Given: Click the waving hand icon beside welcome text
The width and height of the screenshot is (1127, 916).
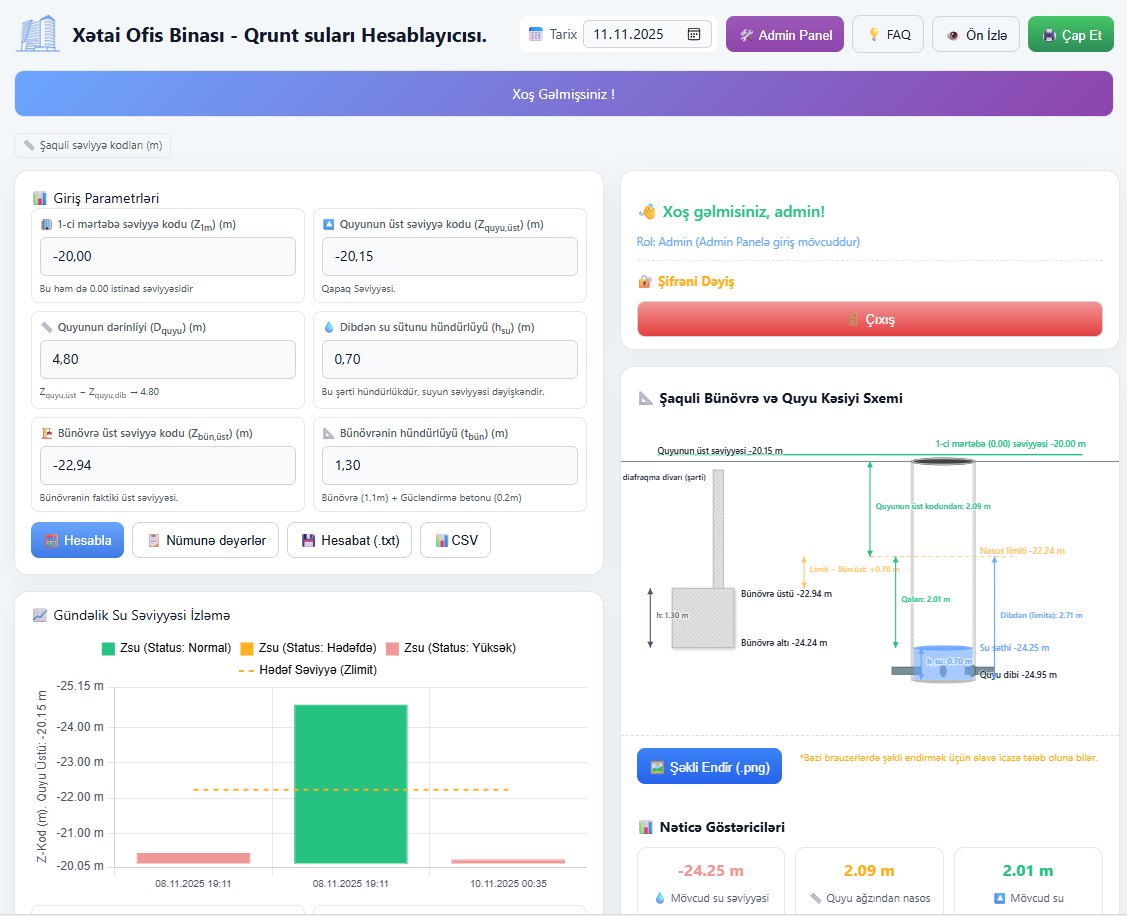Looking at the screenshot, I should pyautogui.click(x=647, y=212).
